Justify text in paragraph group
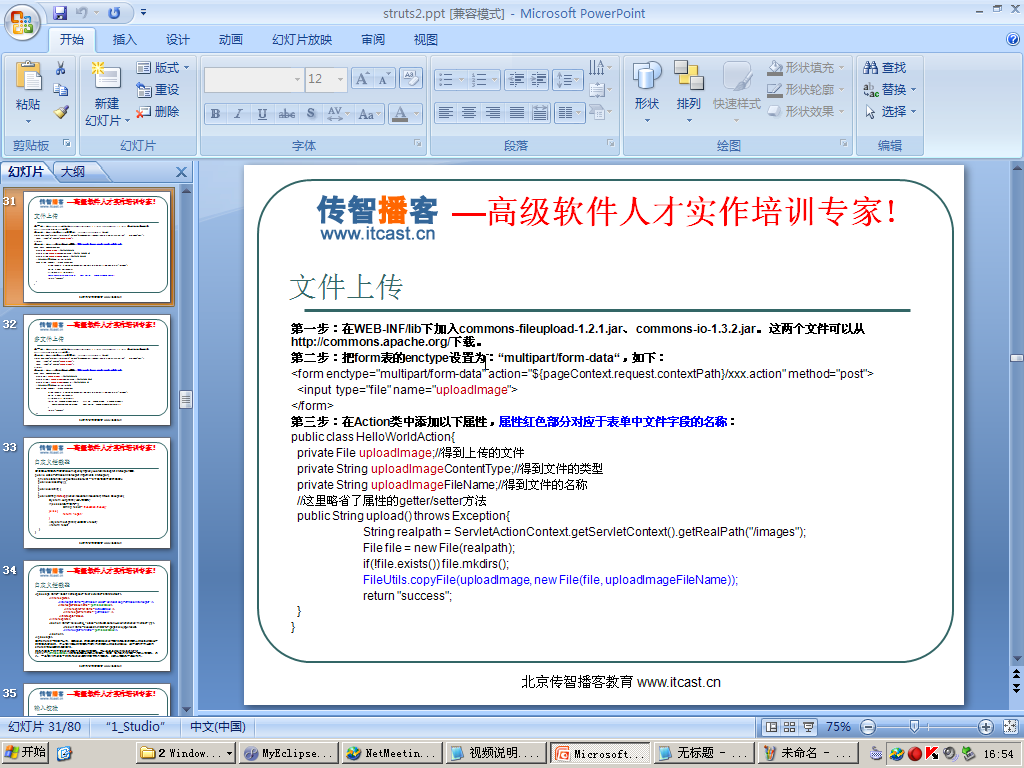Image resolution: width=1024 pixels, height=768 pixels. (517, 113)
